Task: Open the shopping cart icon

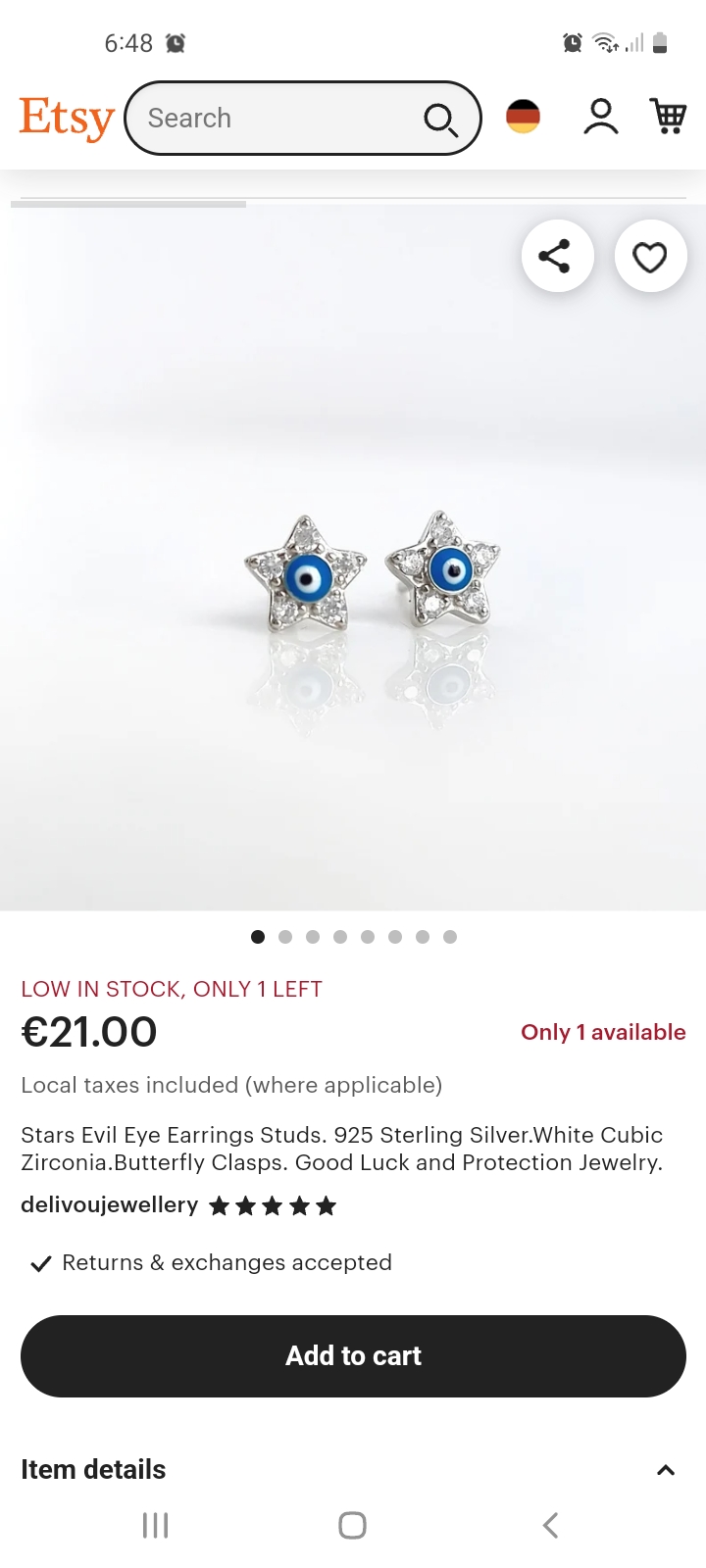Action: [669, 116]
